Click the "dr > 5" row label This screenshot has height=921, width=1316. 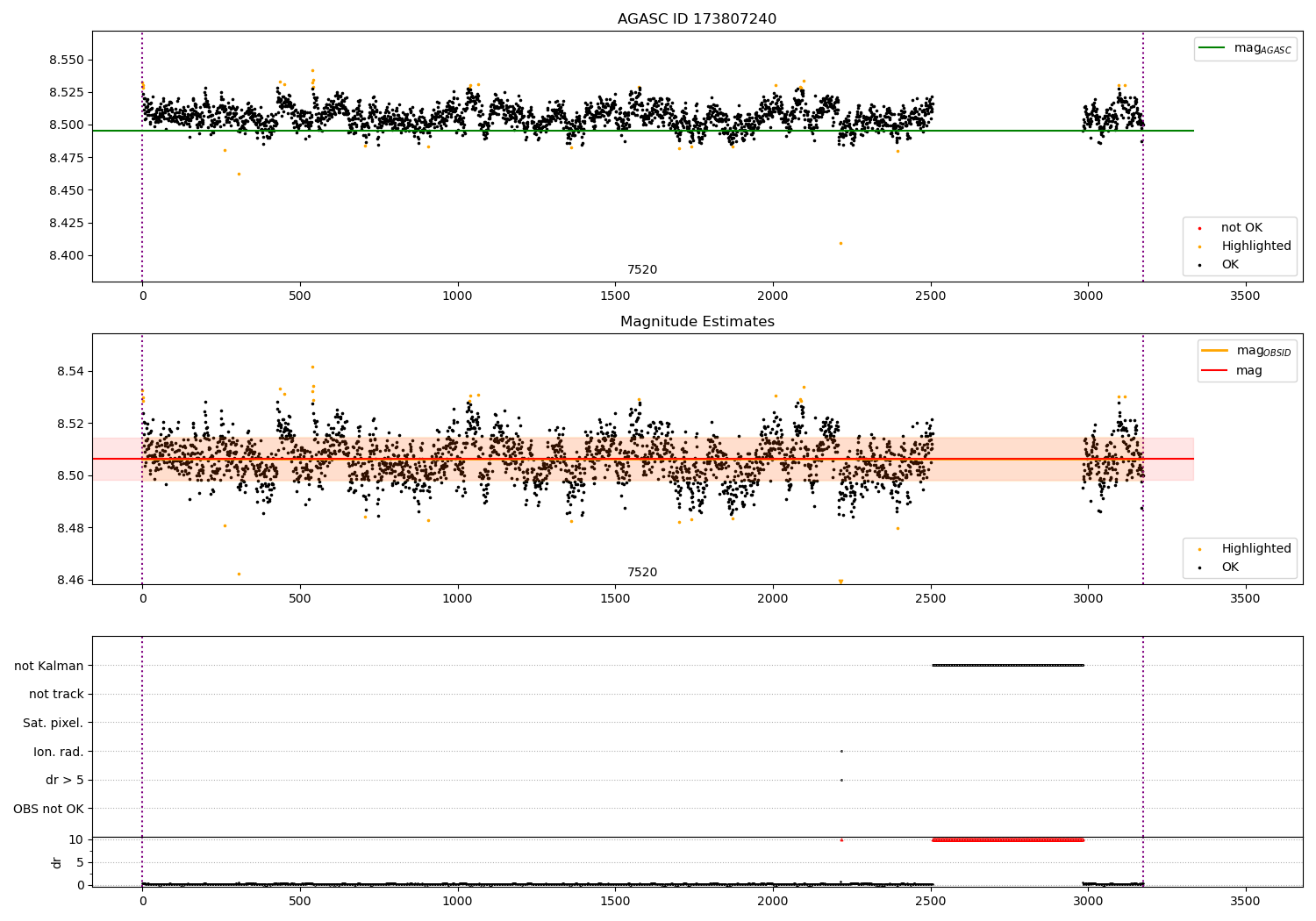(x=65, y=781)
